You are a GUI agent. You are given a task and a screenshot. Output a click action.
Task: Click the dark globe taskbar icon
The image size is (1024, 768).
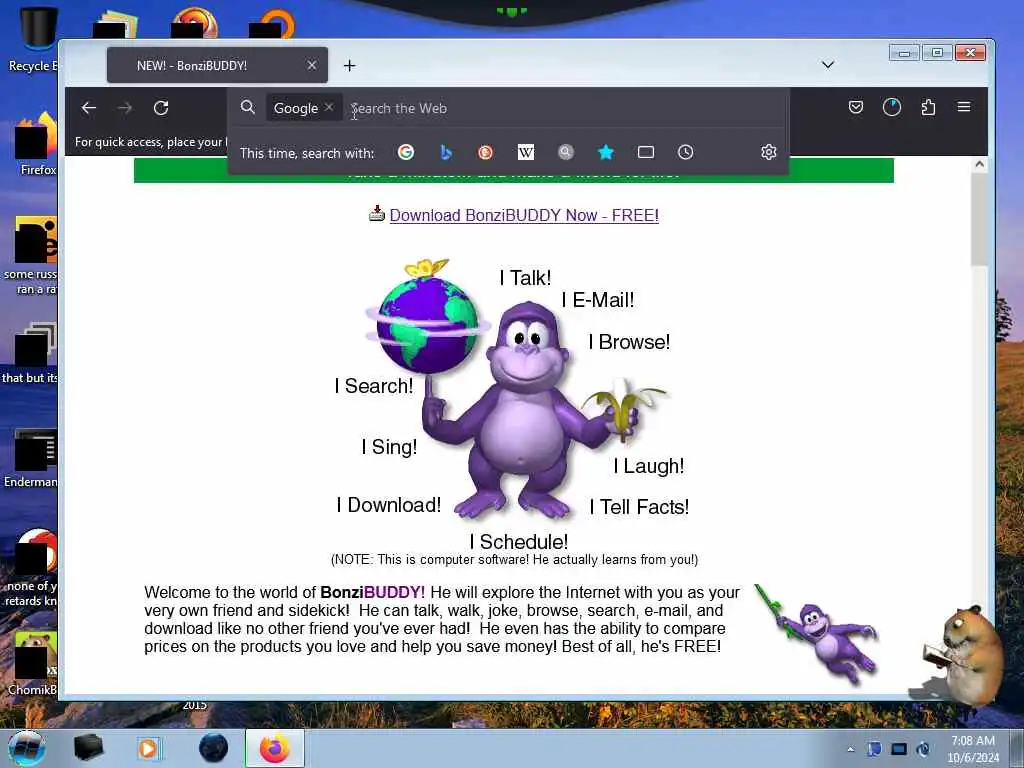(x=214, y=748)
